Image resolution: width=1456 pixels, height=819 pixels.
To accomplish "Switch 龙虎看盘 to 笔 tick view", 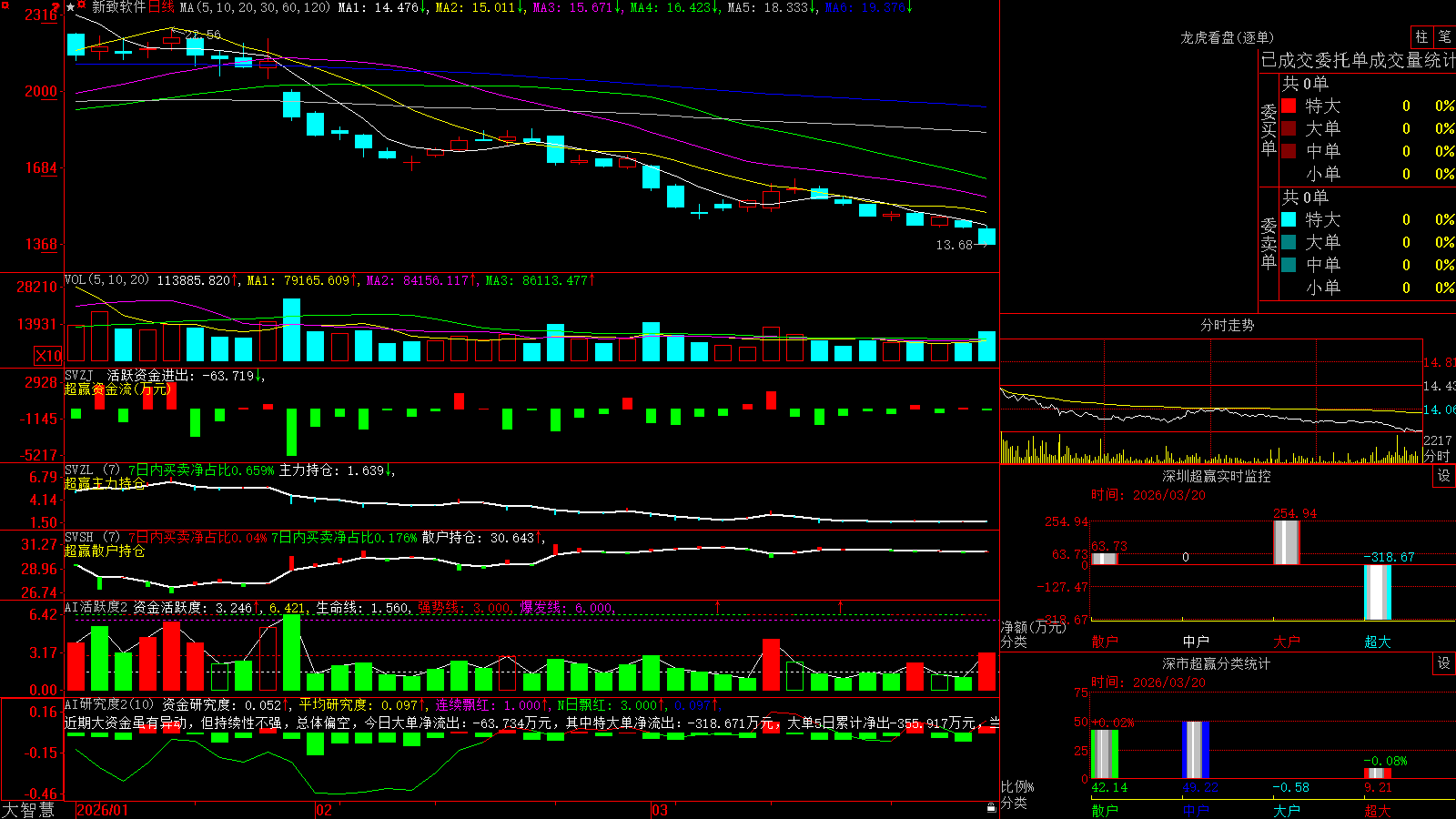I will pyautogui.click(x=1445, y=37).
